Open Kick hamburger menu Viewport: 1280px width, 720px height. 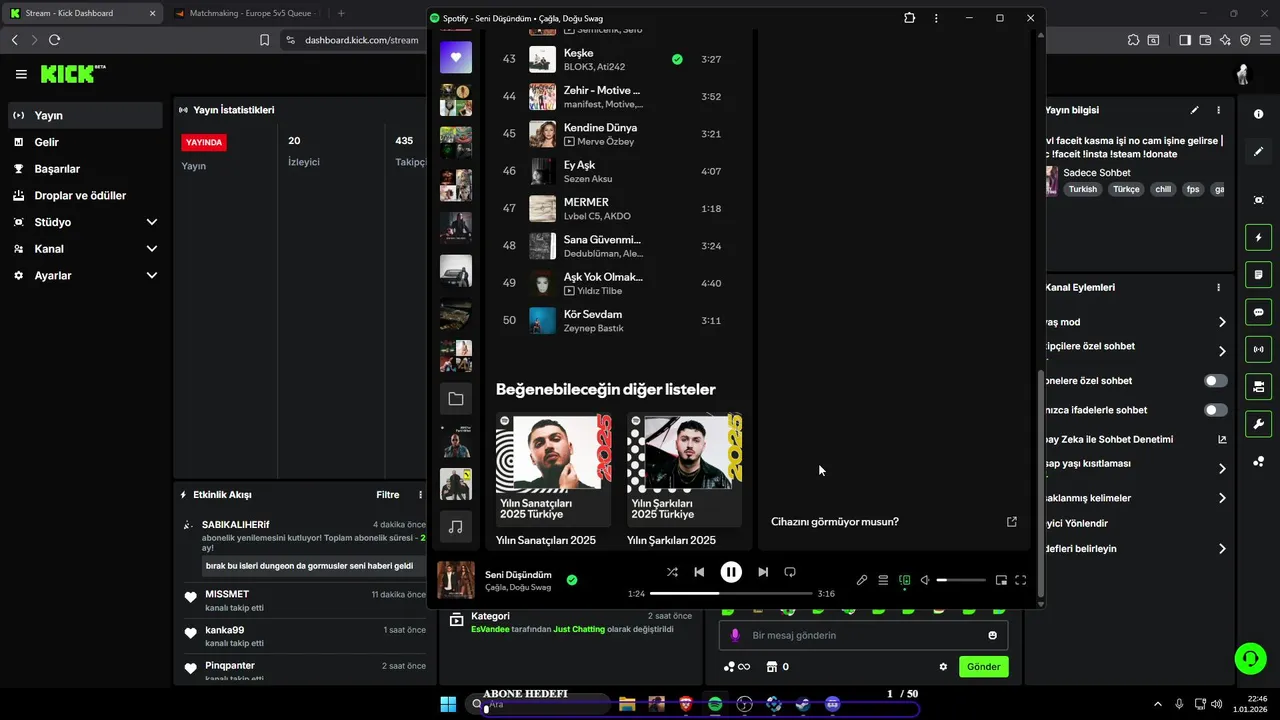click(x=21, y=74)
